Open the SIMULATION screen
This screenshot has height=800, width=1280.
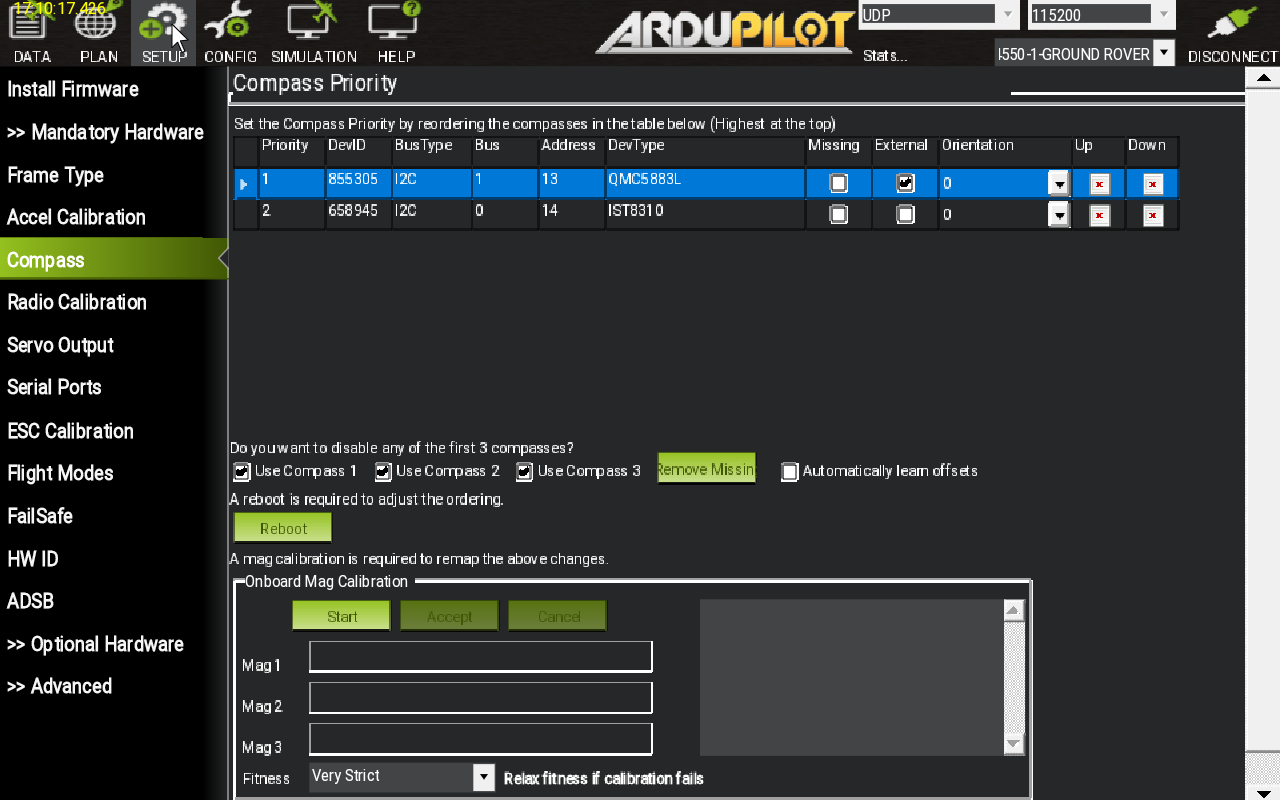(314, 34)
